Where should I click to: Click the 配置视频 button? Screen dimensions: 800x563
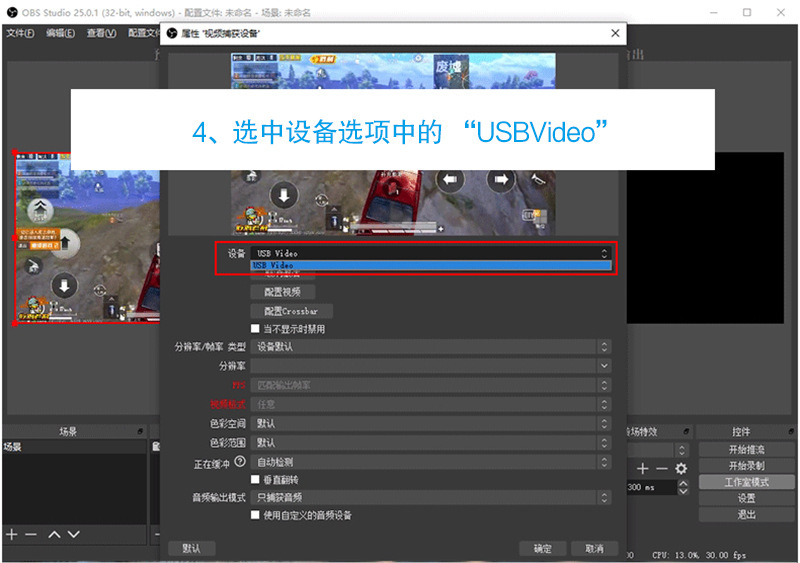[282, 292]
